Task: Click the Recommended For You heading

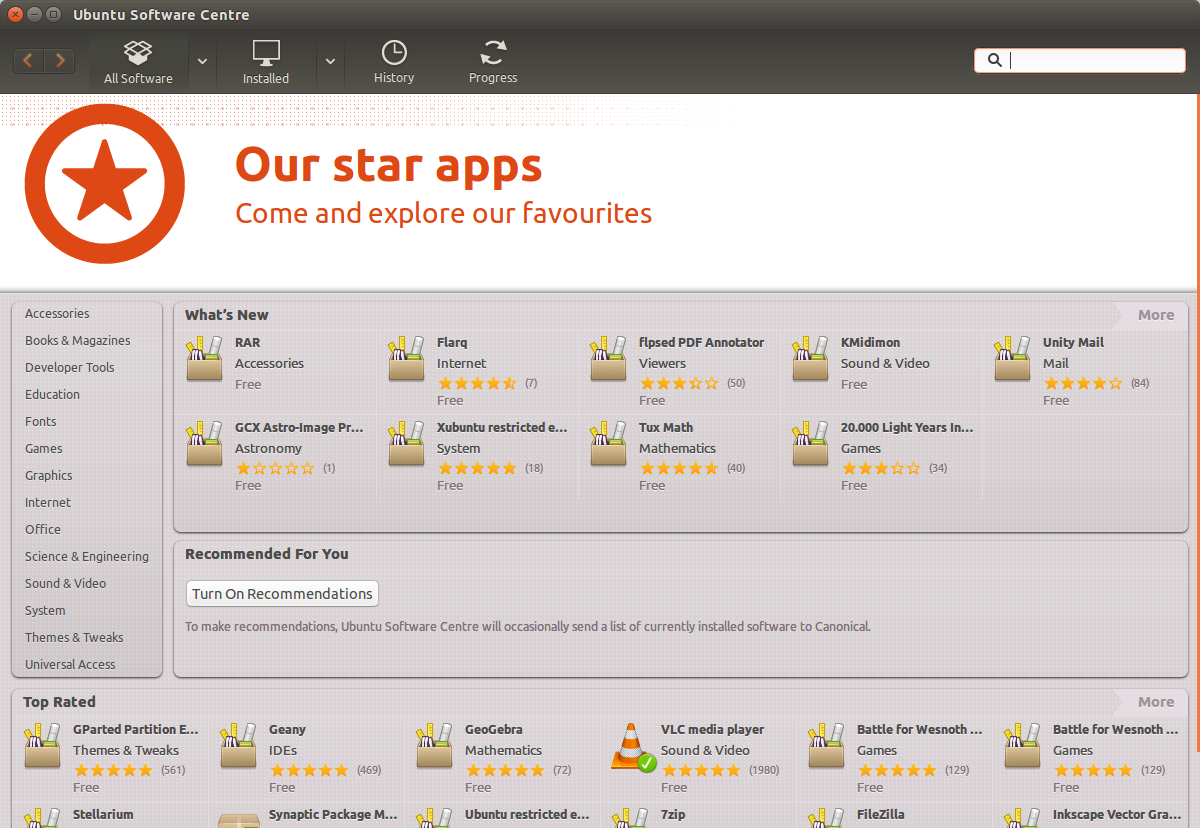Action: tap(267, 554)
